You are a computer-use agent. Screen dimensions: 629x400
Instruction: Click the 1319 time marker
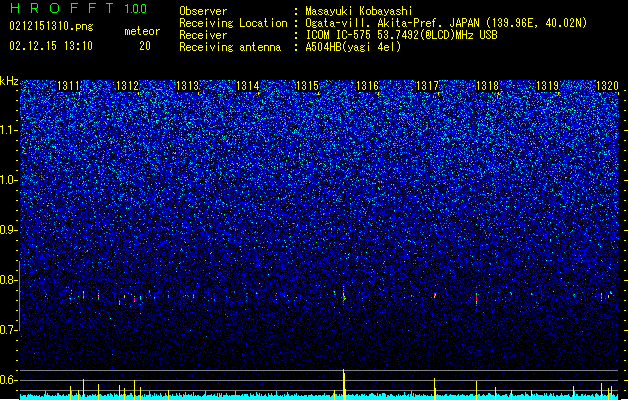click(548, 86)
